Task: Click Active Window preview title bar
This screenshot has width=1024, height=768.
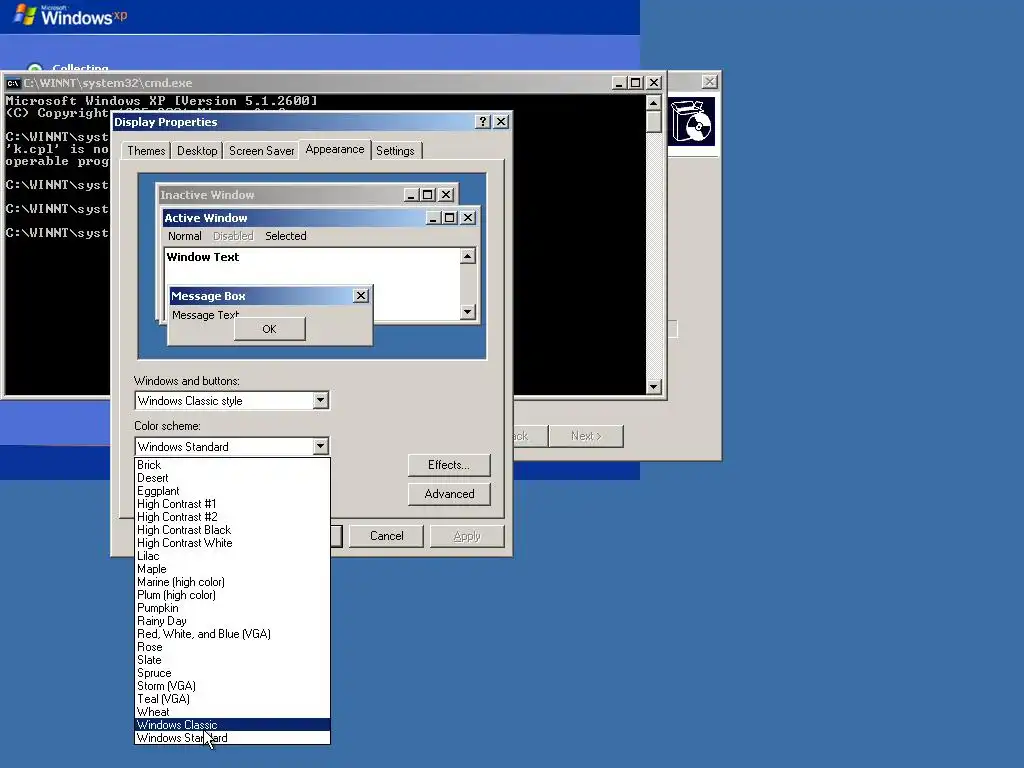Action: [321, 218]
